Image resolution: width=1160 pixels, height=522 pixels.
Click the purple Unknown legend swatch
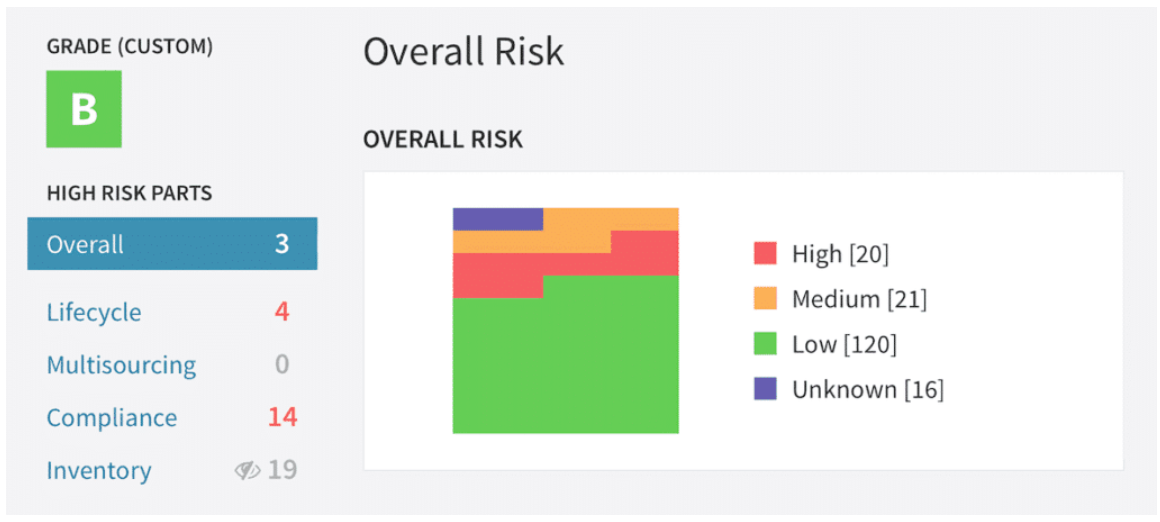click(x=765, y=389)
